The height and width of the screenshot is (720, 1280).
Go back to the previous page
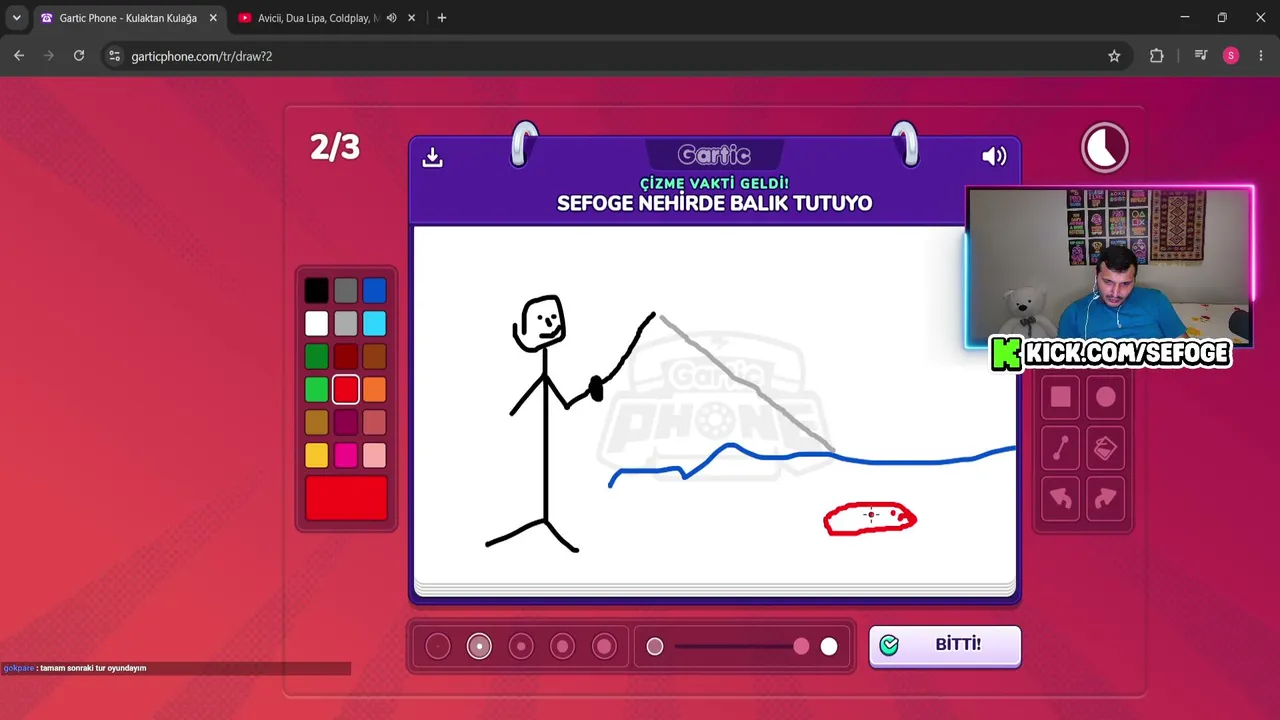(x=19, y=56)
